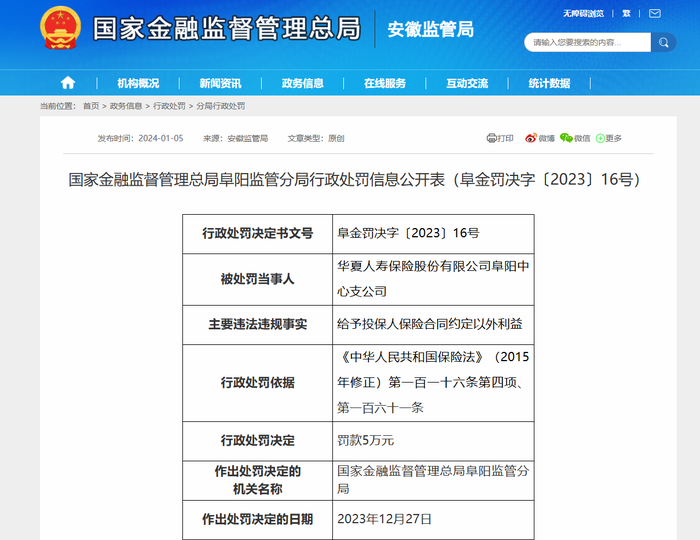Click the 罚款5万元 cell
Image resolution: width=700 pixels, height=540 pixels.
433,441
